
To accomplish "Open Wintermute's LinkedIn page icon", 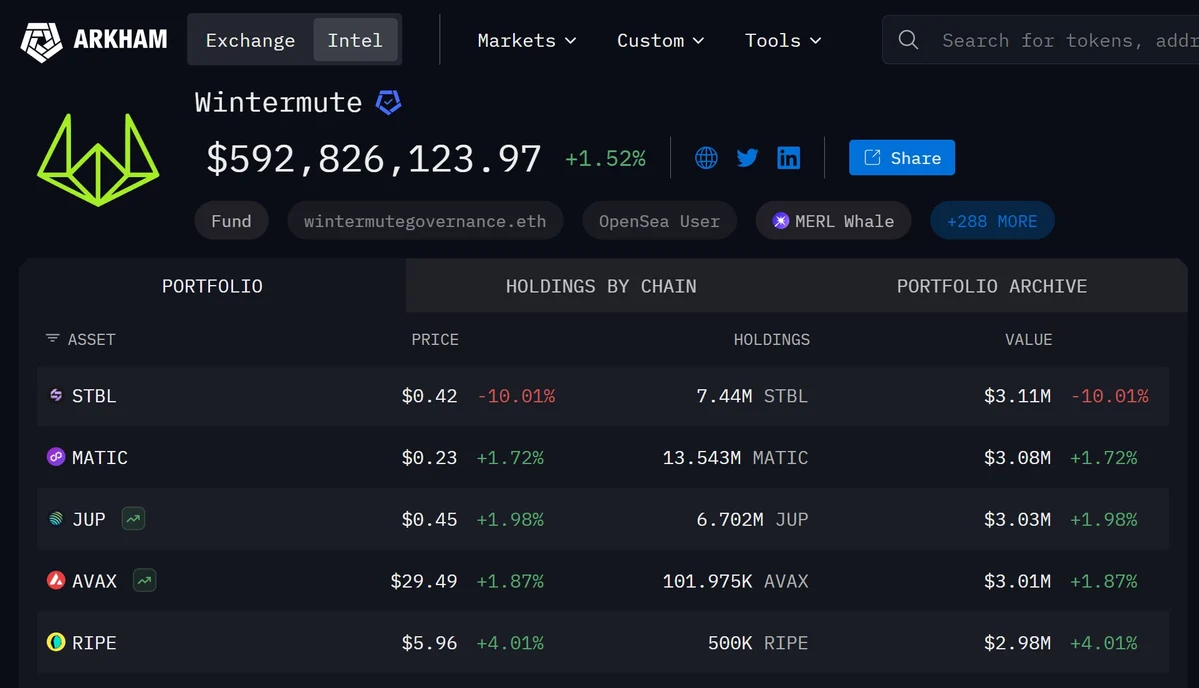I will 788,158.
